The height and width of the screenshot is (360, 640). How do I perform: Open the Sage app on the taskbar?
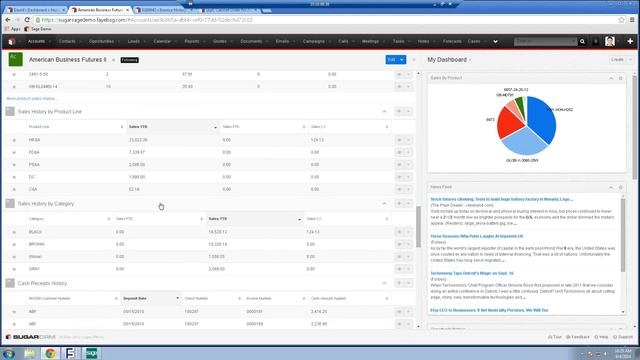pos(91,353)
